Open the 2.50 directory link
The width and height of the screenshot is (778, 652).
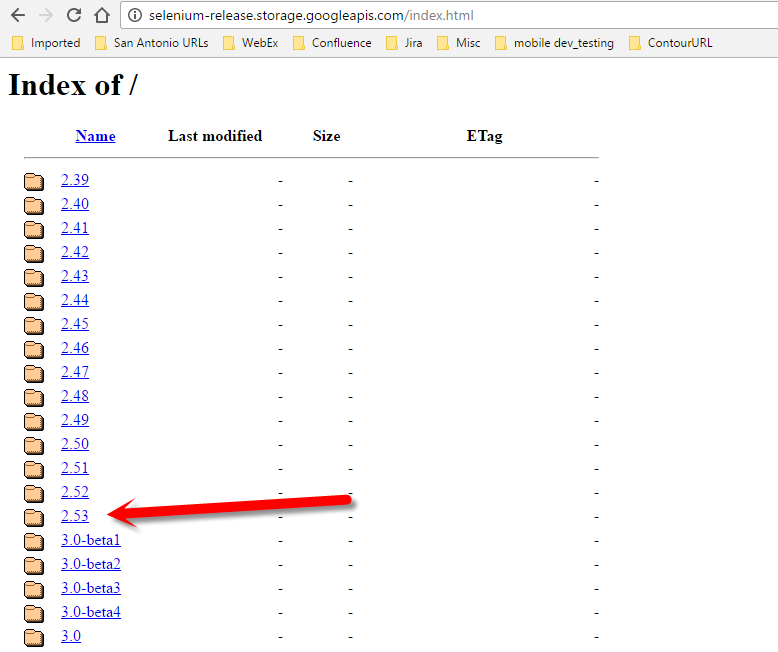coord(75,444)
